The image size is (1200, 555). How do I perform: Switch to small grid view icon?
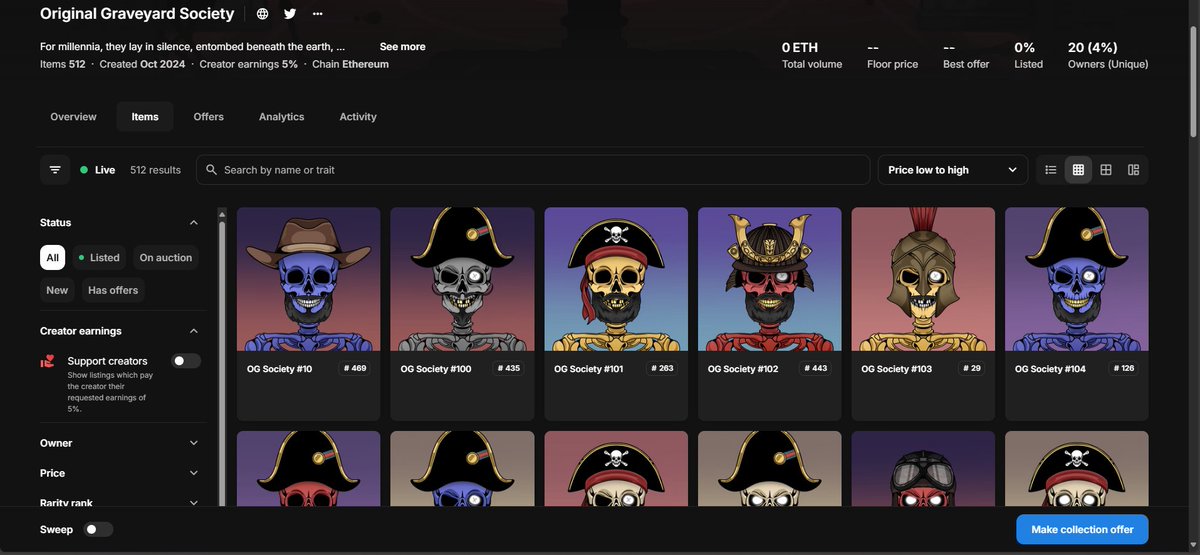tap(1078, 170)
